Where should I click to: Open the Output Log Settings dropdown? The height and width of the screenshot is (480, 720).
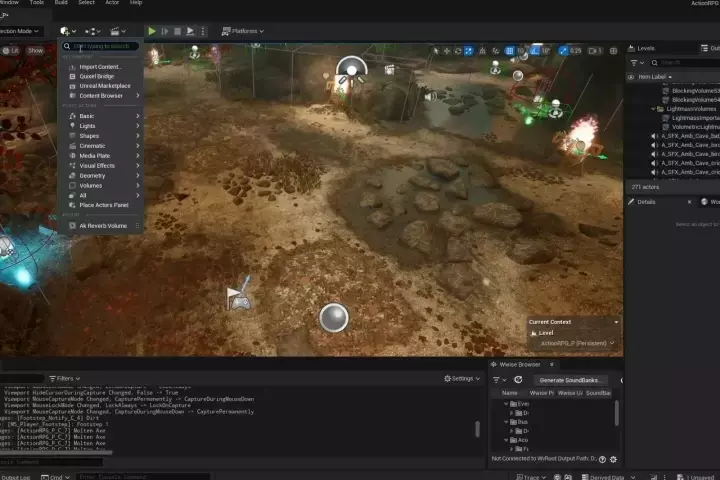(x=462, y=378)
